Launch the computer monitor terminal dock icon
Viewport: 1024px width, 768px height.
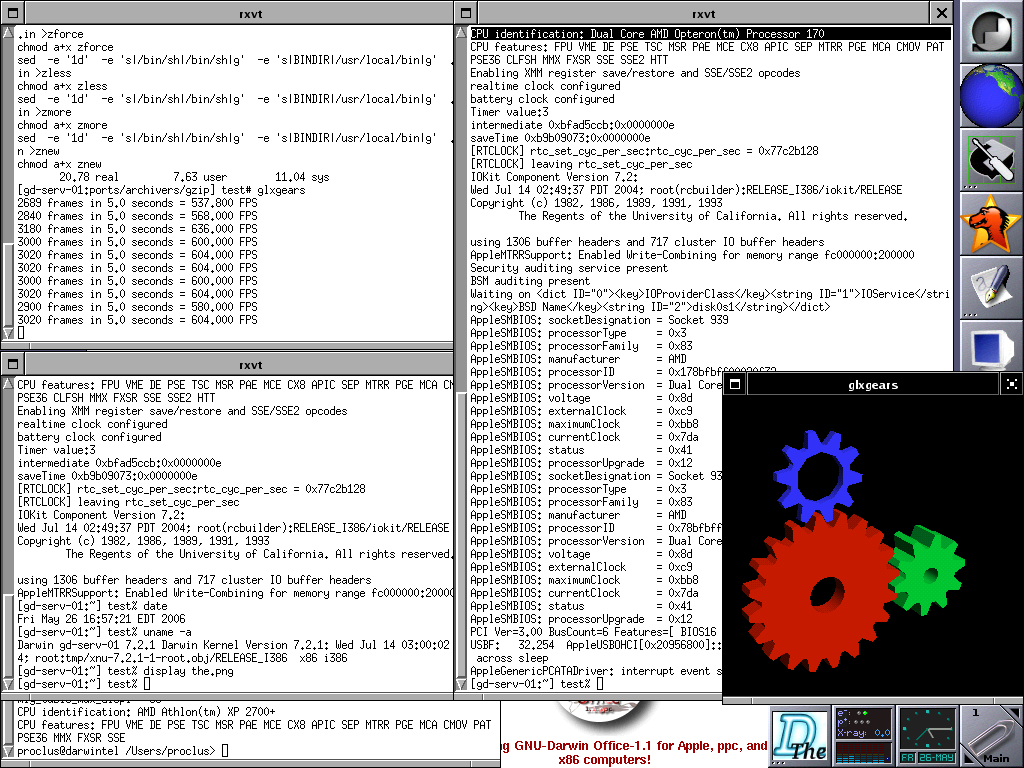click(991, 347)
